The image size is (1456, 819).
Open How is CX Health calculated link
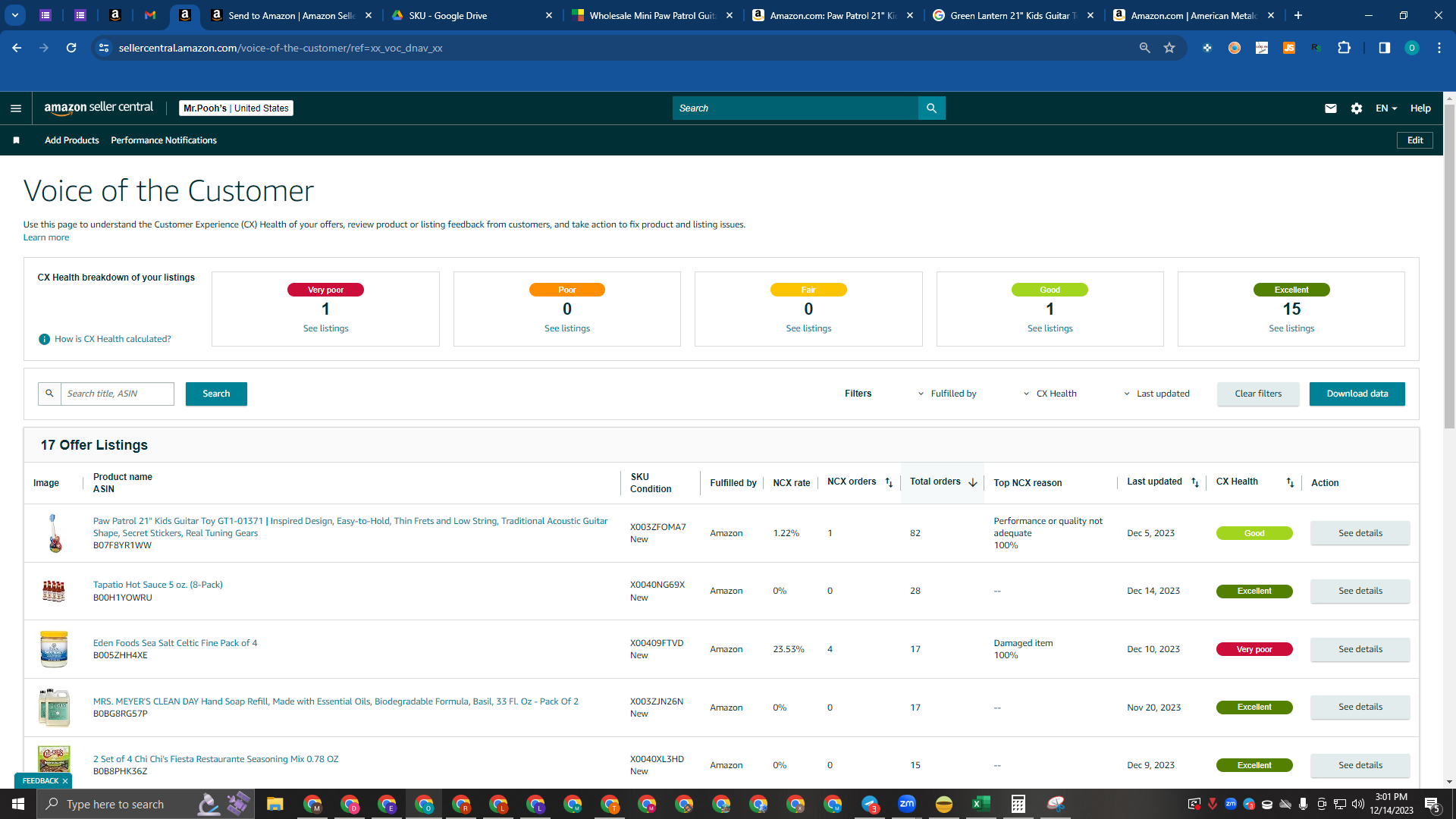[x=113, y=339]
